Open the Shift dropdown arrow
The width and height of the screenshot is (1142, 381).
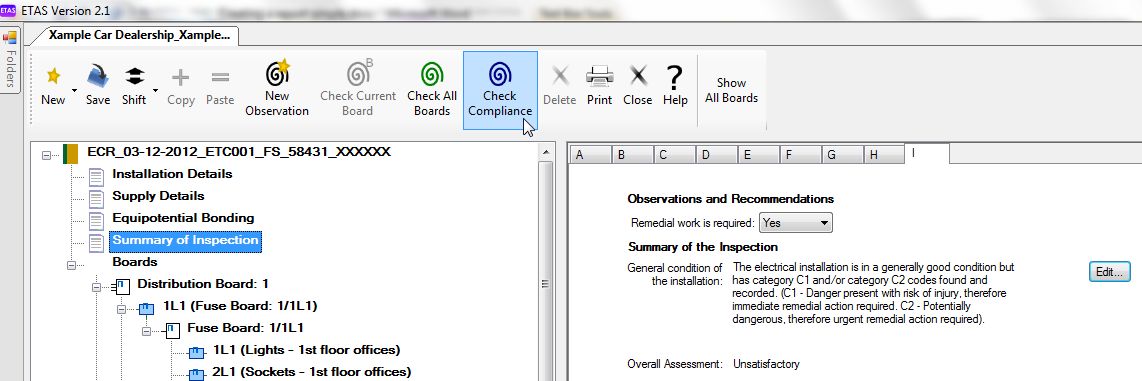[155, 90]
